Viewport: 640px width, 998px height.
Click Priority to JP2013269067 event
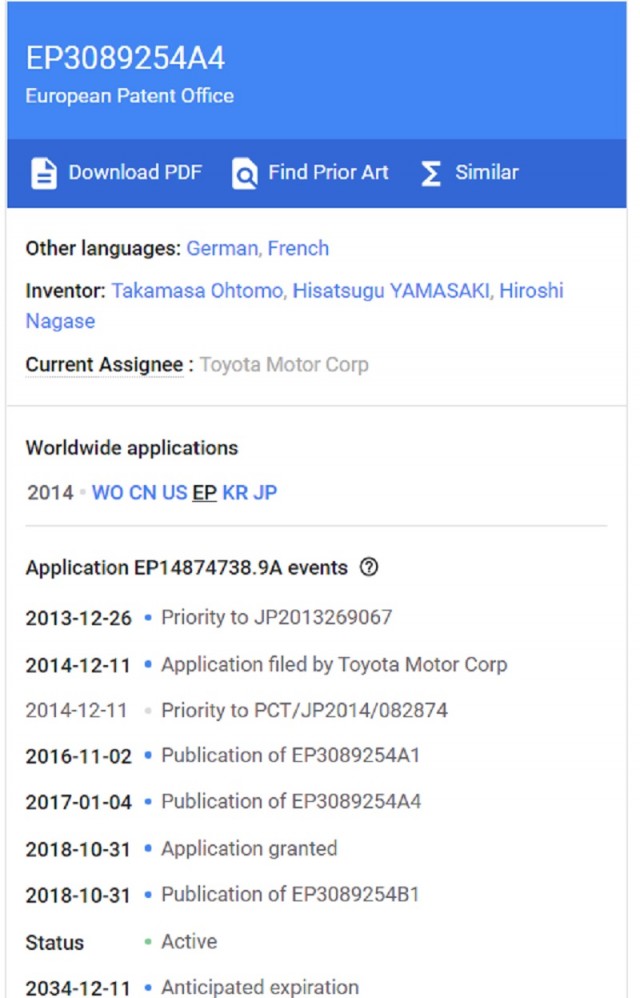pos(277,617)
